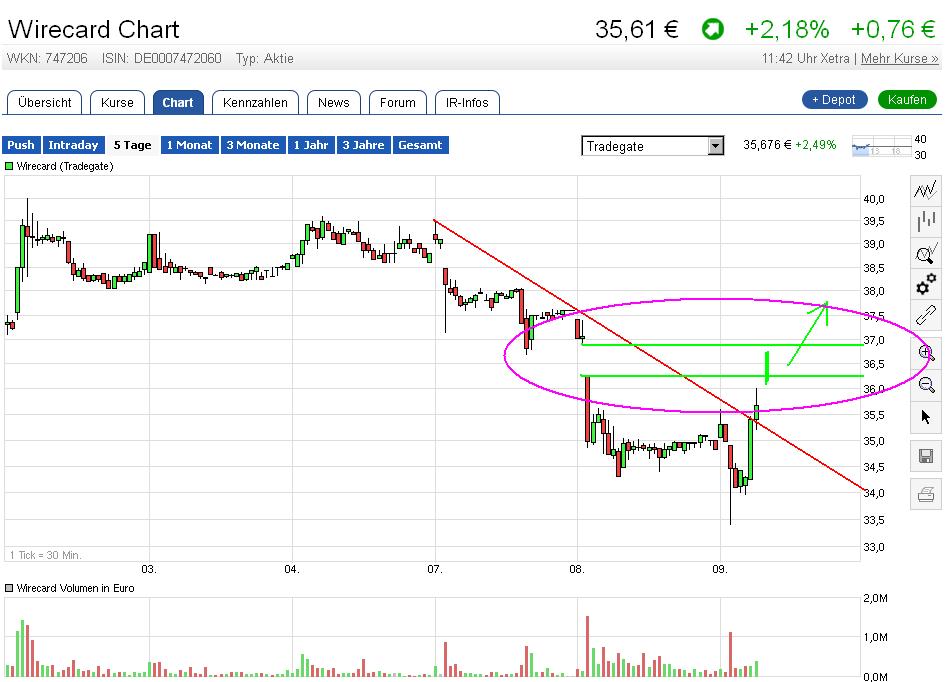Click the chain link icon
The width and height of the screenshot is (947, 682).
pyautogui.click(x=925, y=315)
